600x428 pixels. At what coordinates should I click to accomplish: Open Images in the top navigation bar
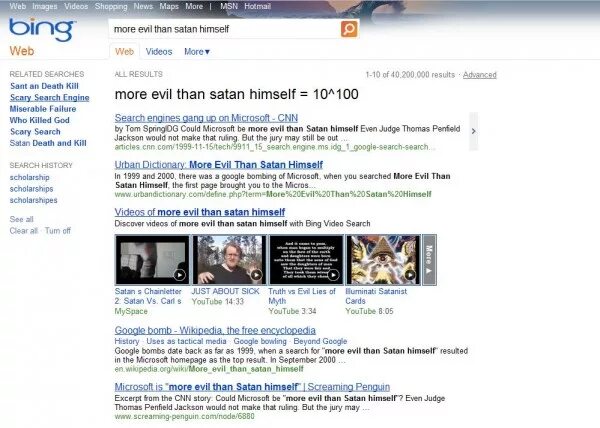44,6
